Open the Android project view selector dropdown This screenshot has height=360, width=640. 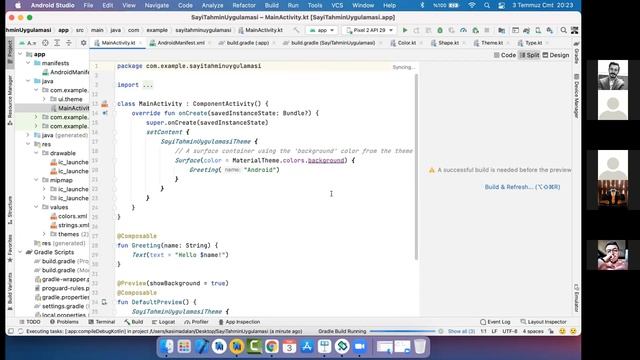[x=27, y=43]
